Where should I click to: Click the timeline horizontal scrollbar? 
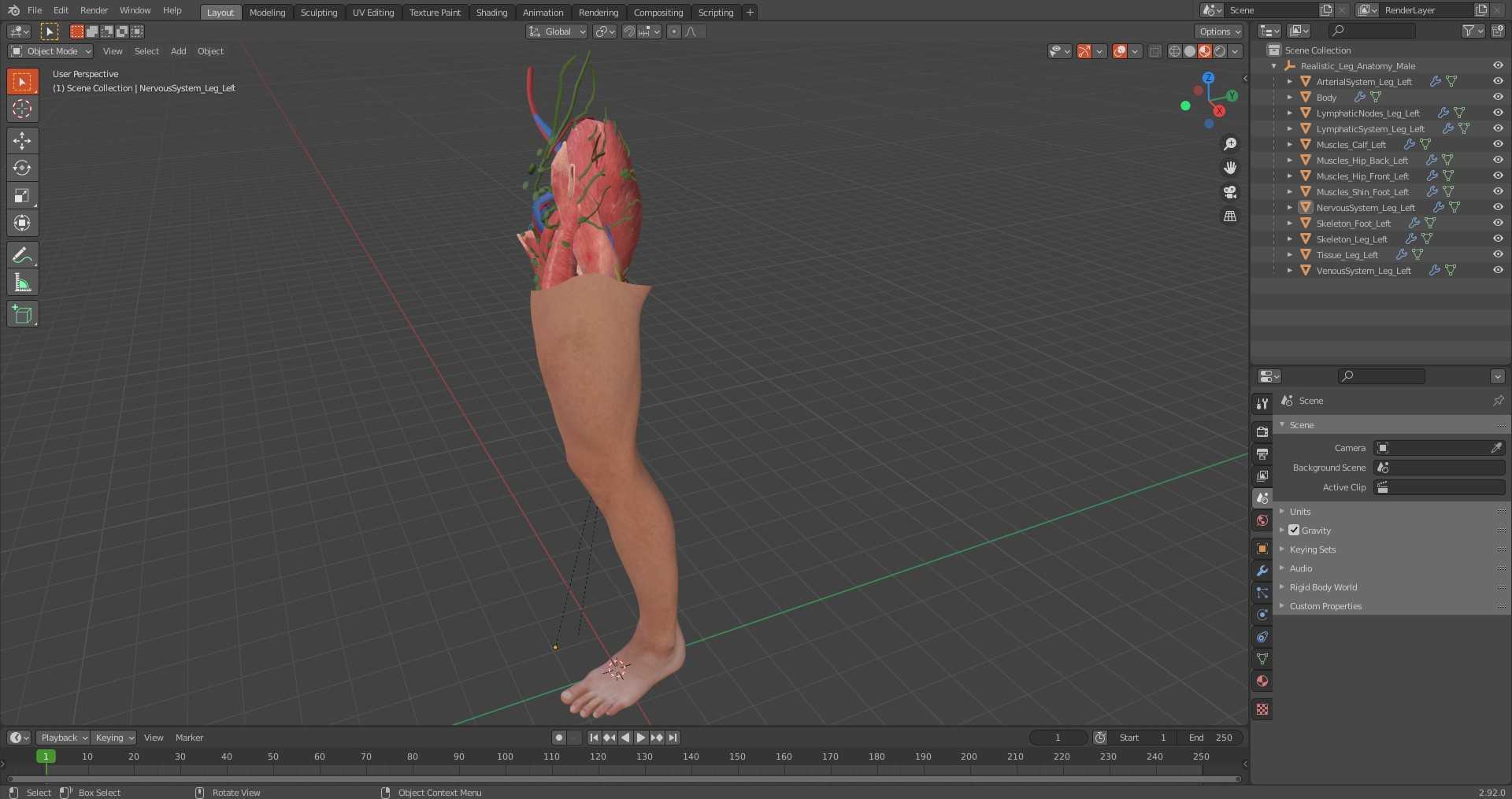(624, 779)
